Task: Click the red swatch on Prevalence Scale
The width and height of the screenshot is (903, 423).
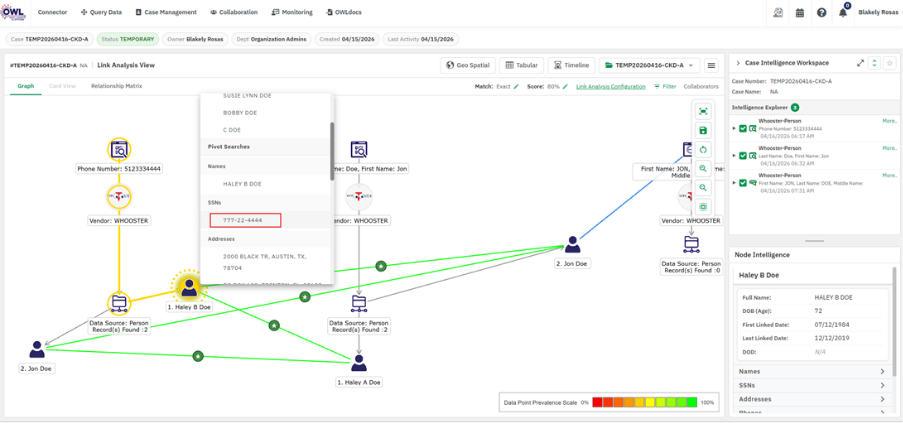Action: click(597, 402)
